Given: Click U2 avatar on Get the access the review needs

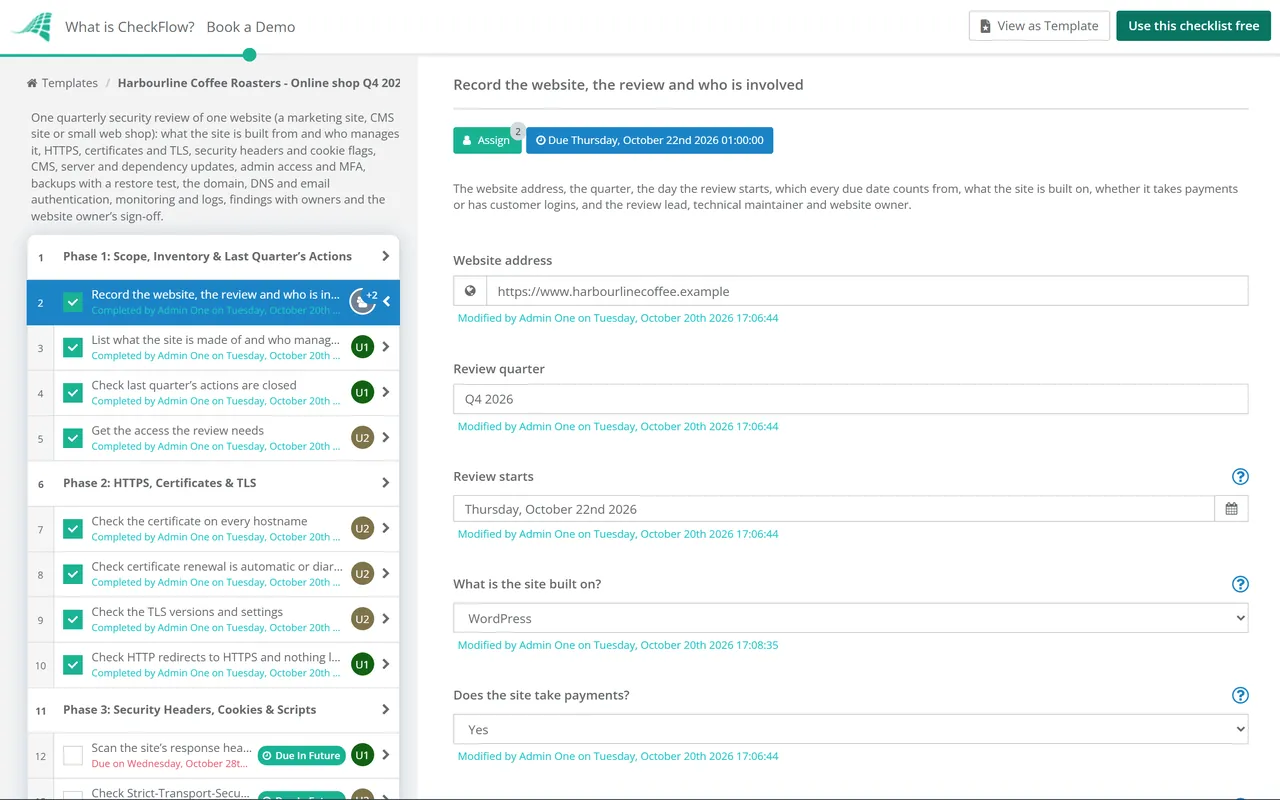Looking at the screenshot, I should (362, 437).
